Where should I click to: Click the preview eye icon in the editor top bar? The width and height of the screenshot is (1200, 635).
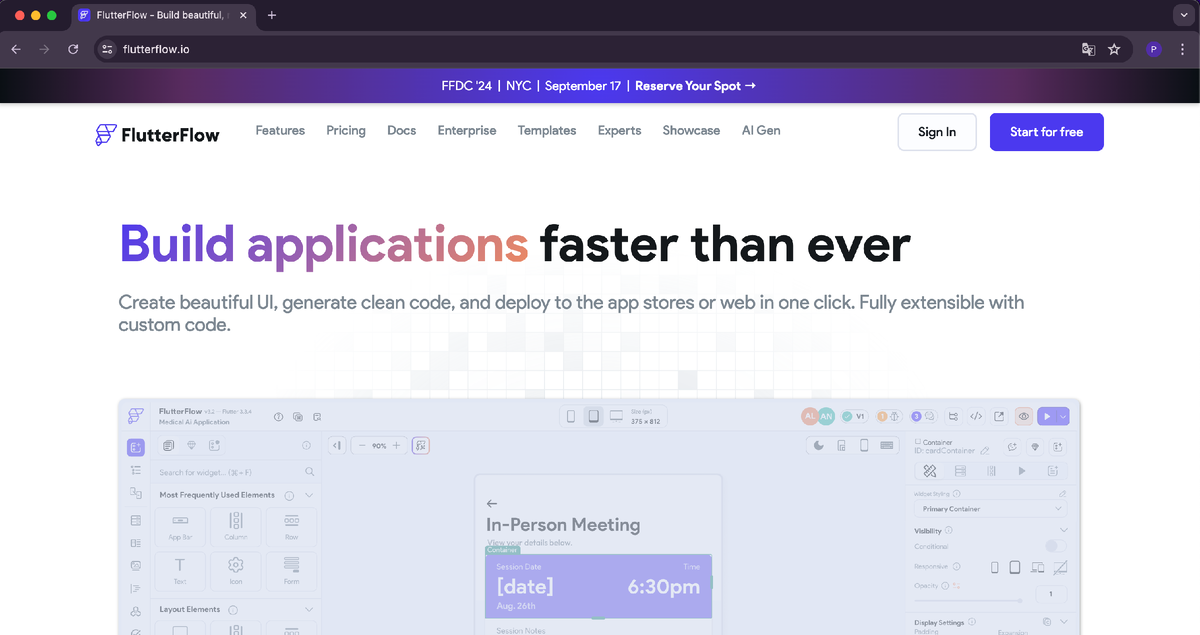[1024, 416]
